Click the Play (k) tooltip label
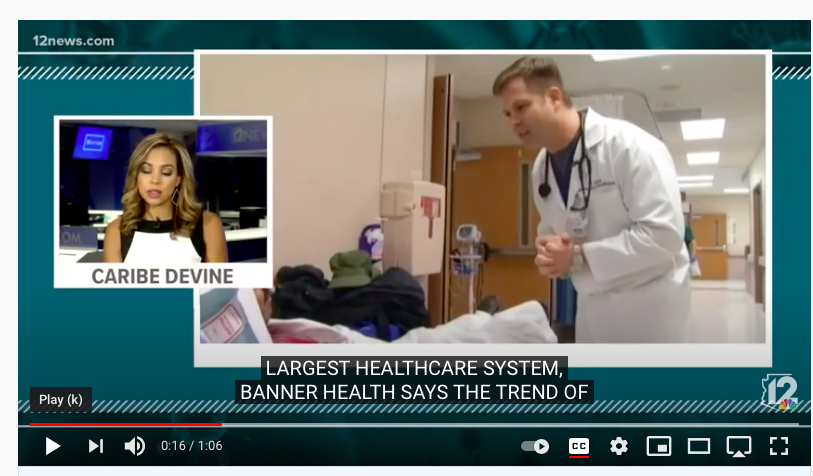The width and height of the screenshot is (813, 476). pos(61,400)
